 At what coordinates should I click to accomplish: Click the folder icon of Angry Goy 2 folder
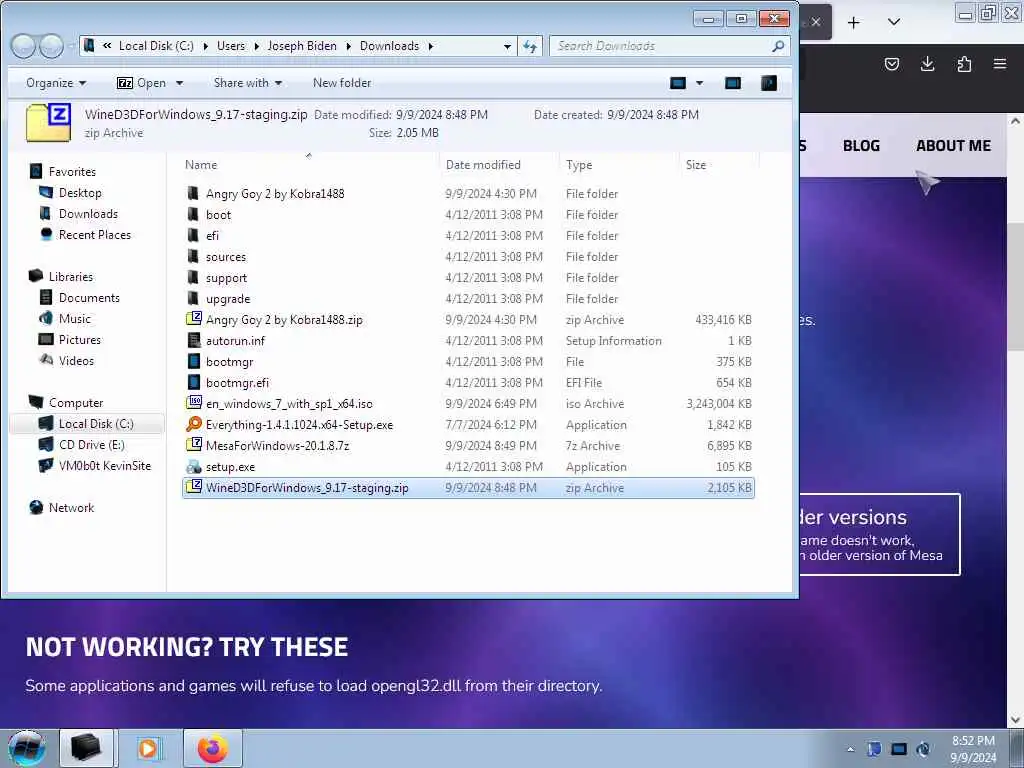tap(193, 193)
